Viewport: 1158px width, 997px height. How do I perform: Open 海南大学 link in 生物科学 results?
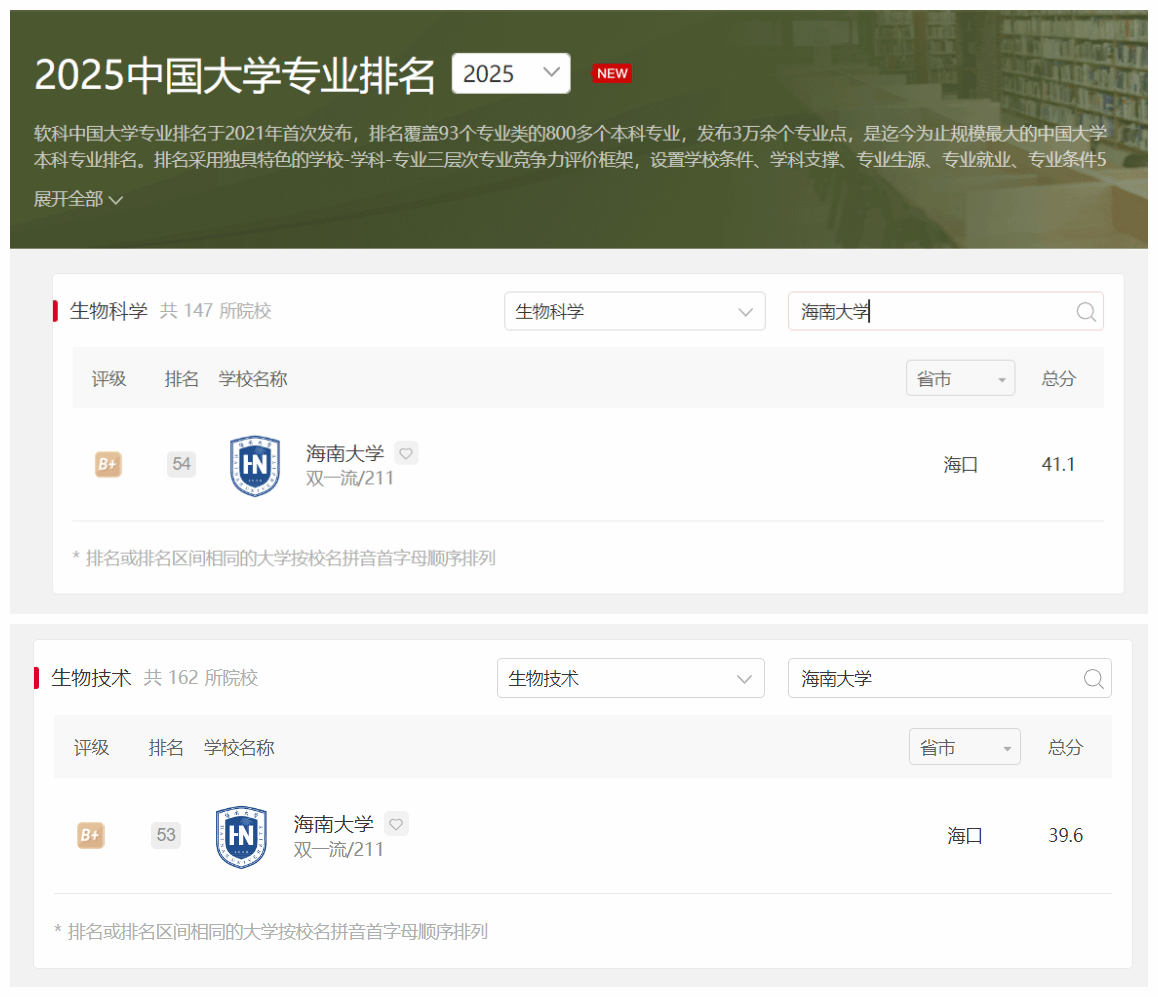pyautogui.click(x=345, y=453)
